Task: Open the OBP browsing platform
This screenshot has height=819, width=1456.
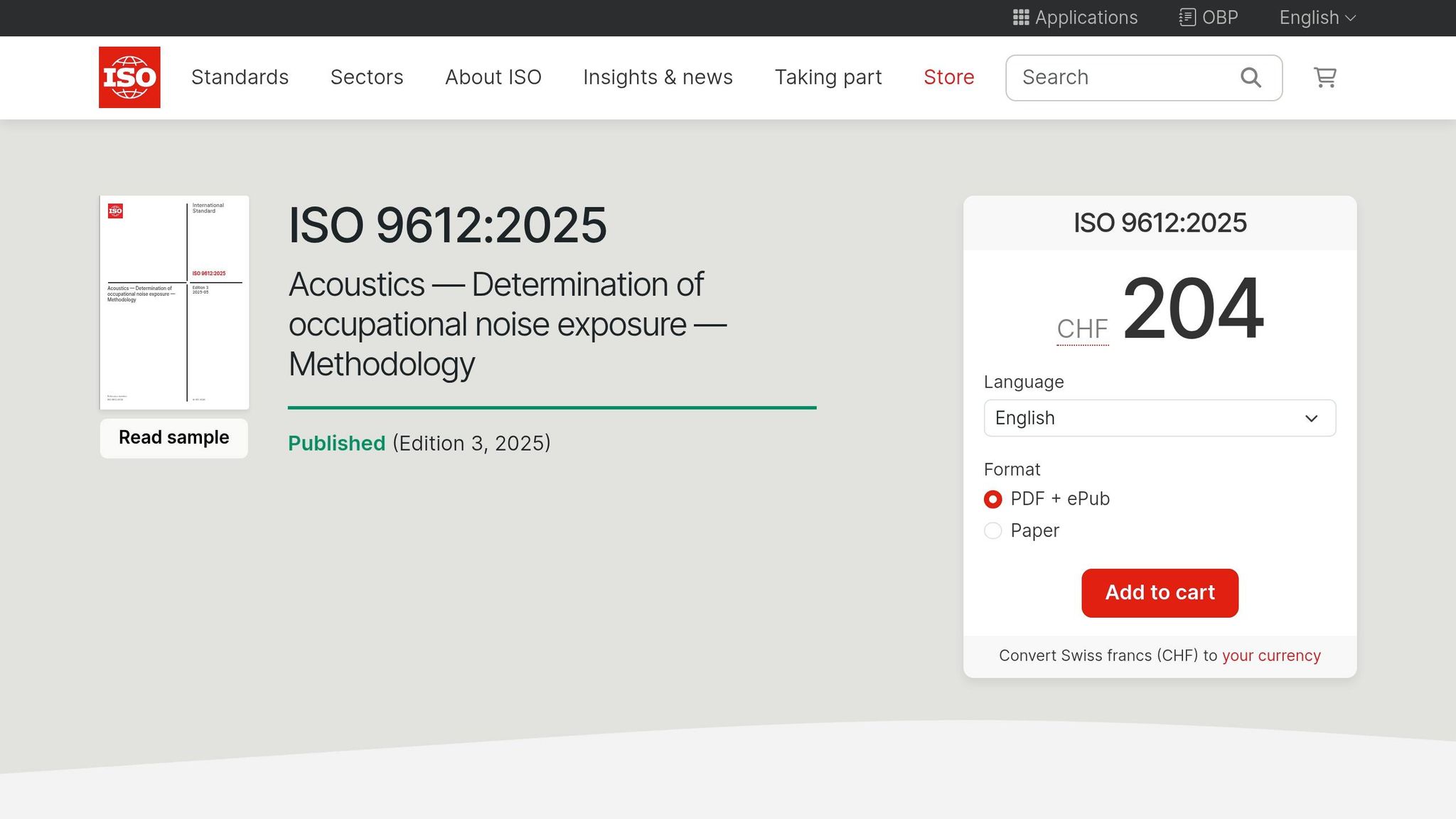Action: pos(1208,17)
